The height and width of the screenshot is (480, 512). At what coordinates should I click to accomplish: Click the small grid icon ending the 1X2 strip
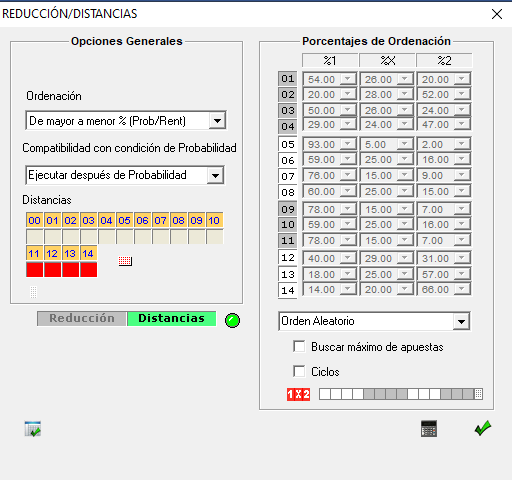coord(478,394)
